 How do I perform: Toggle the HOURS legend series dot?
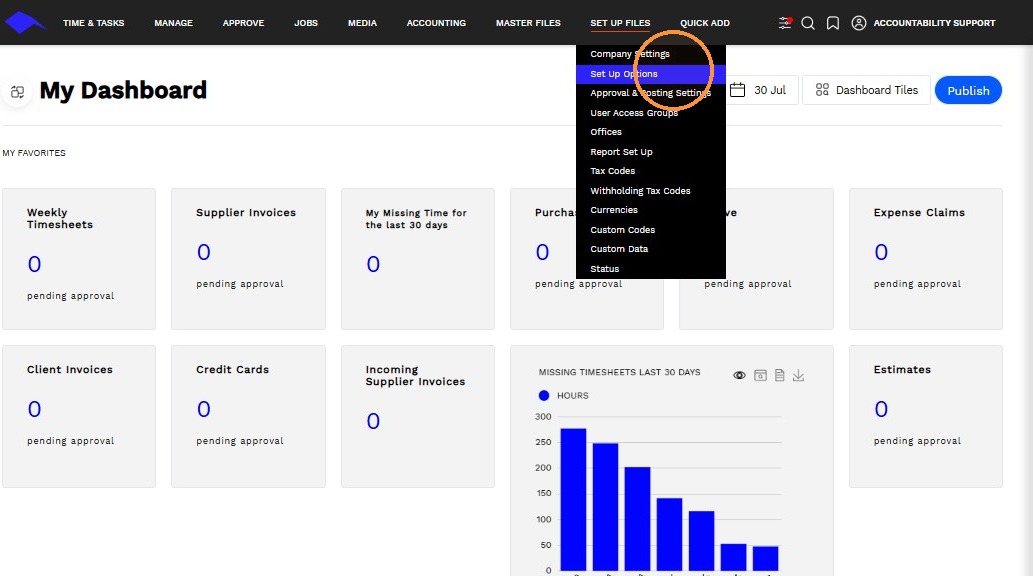click(x=544, y=395)
